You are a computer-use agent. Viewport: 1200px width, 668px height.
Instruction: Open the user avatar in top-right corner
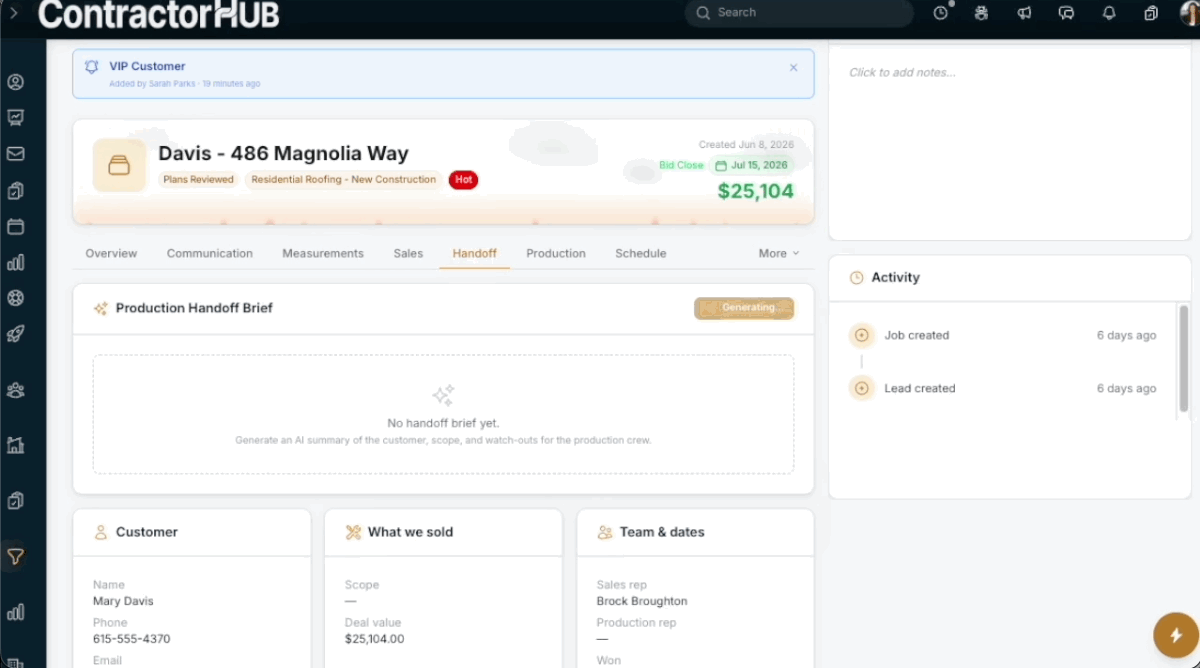(1189, 13)
